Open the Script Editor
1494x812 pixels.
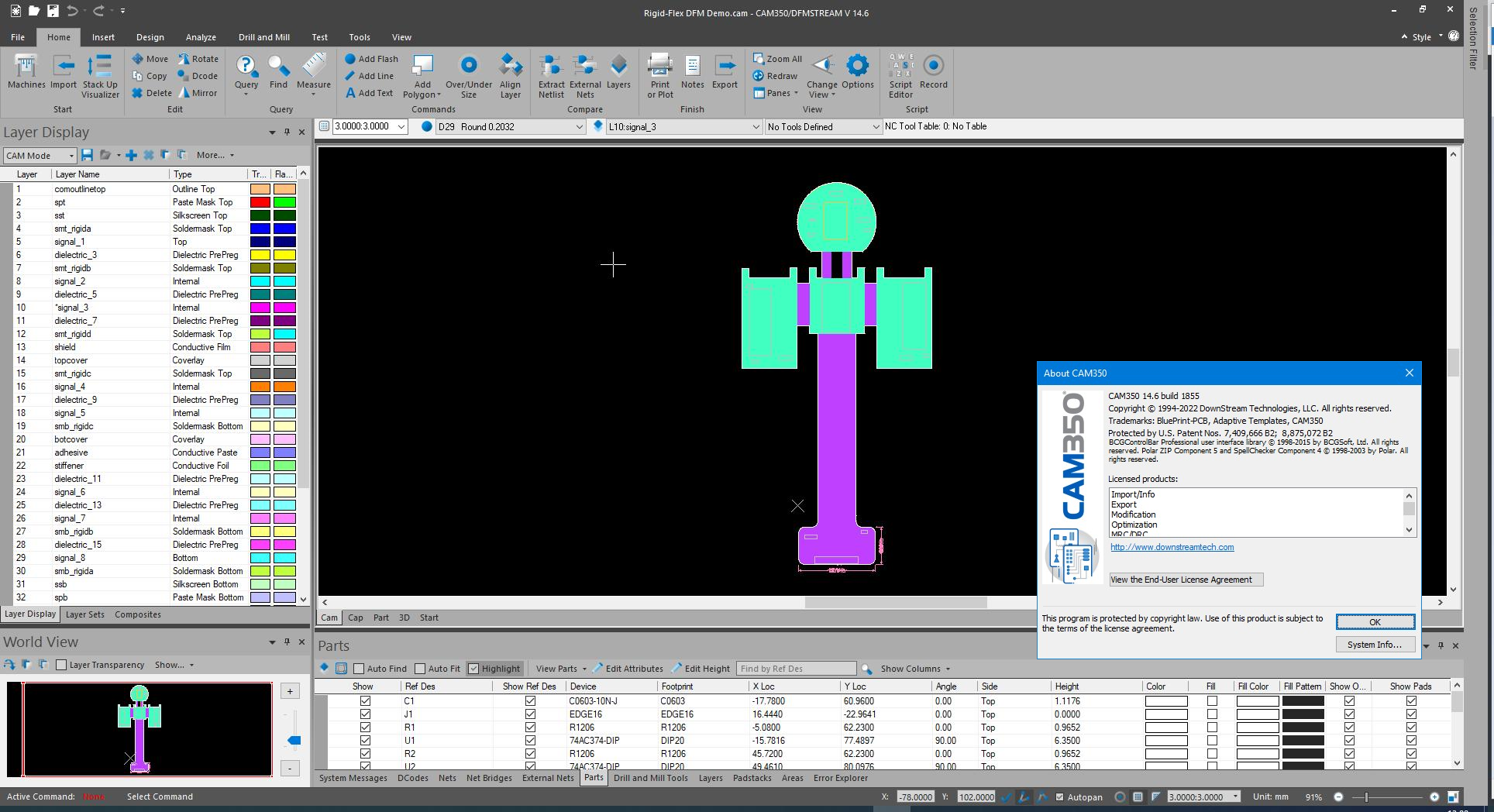pyautogui.click(x=900, y=76)
